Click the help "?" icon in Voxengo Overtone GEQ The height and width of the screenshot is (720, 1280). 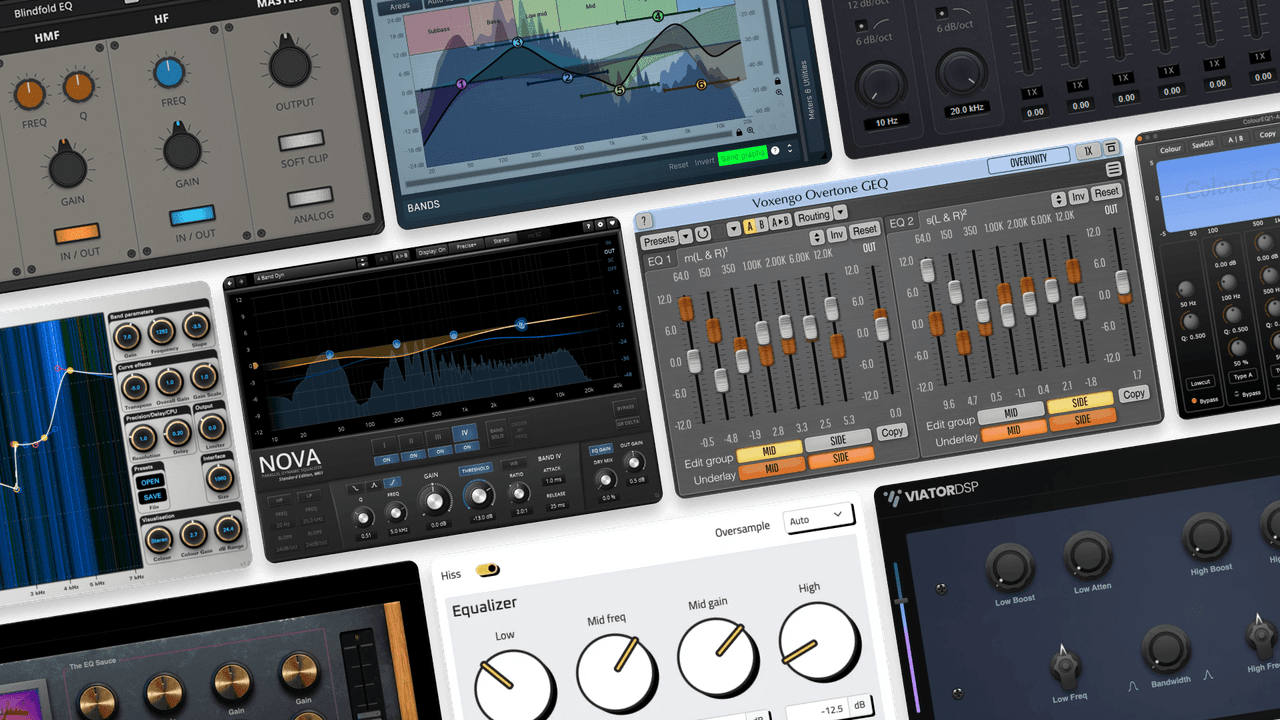coord(644,221)
